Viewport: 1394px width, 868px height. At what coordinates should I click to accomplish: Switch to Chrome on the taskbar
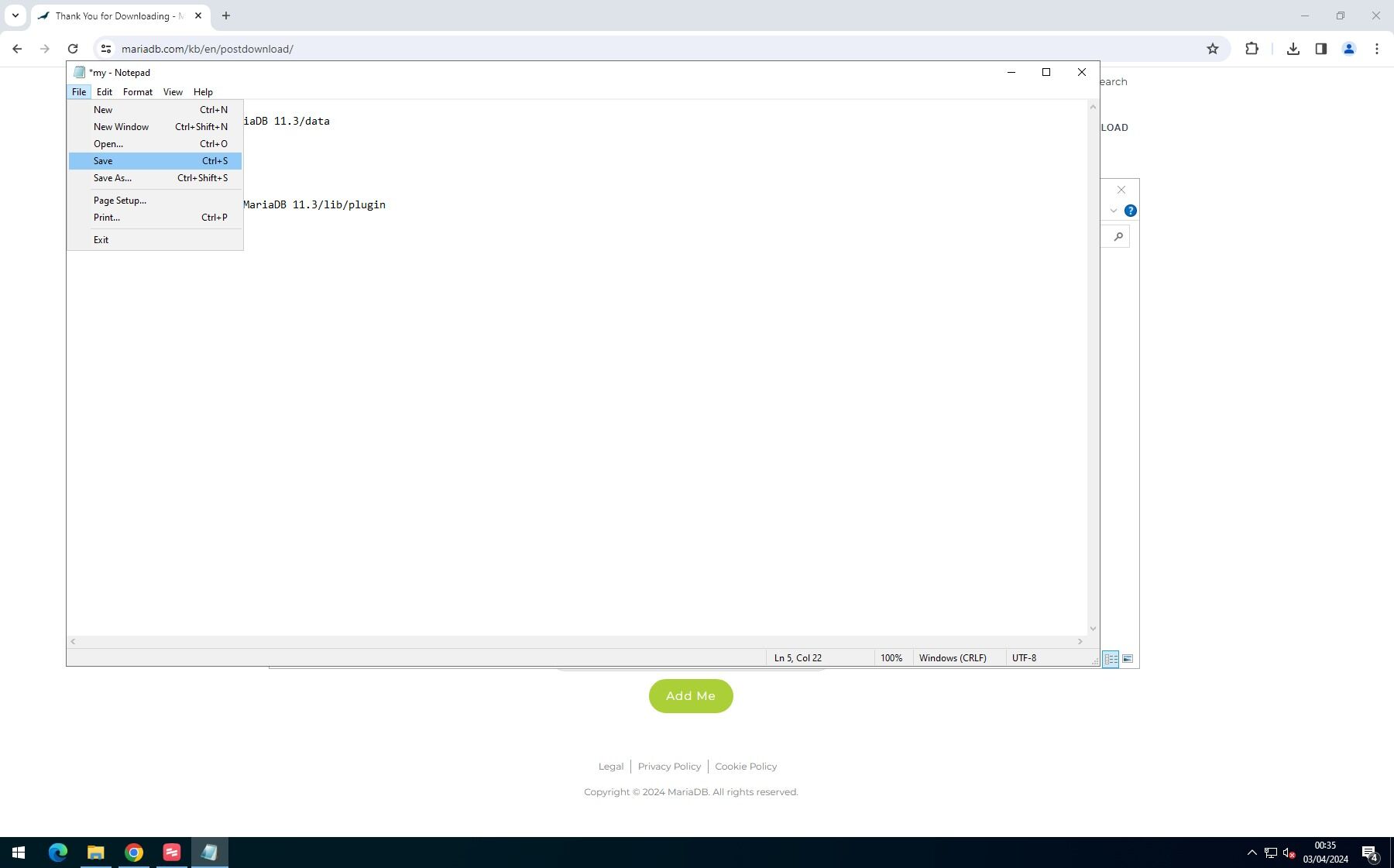tap(134, 853)
